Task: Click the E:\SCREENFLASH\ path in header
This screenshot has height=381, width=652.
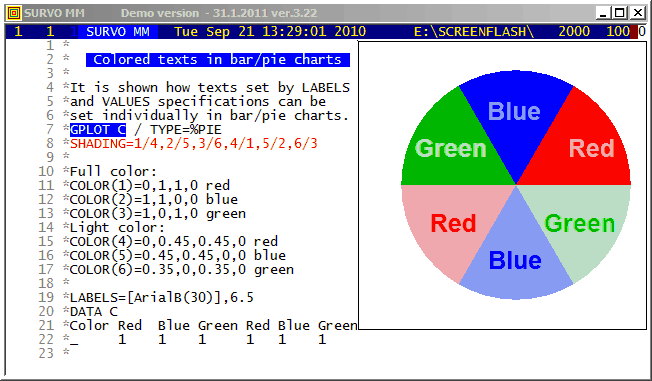Action: (474, 32)
